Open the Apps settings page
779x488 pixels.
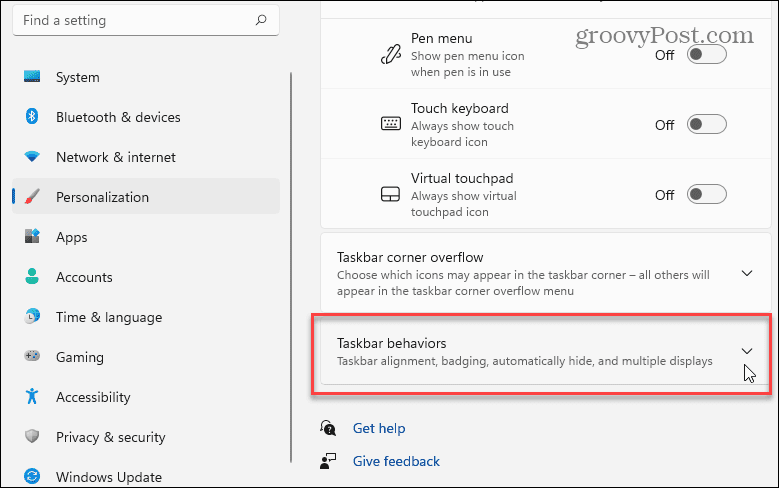(x=146, y=237)
